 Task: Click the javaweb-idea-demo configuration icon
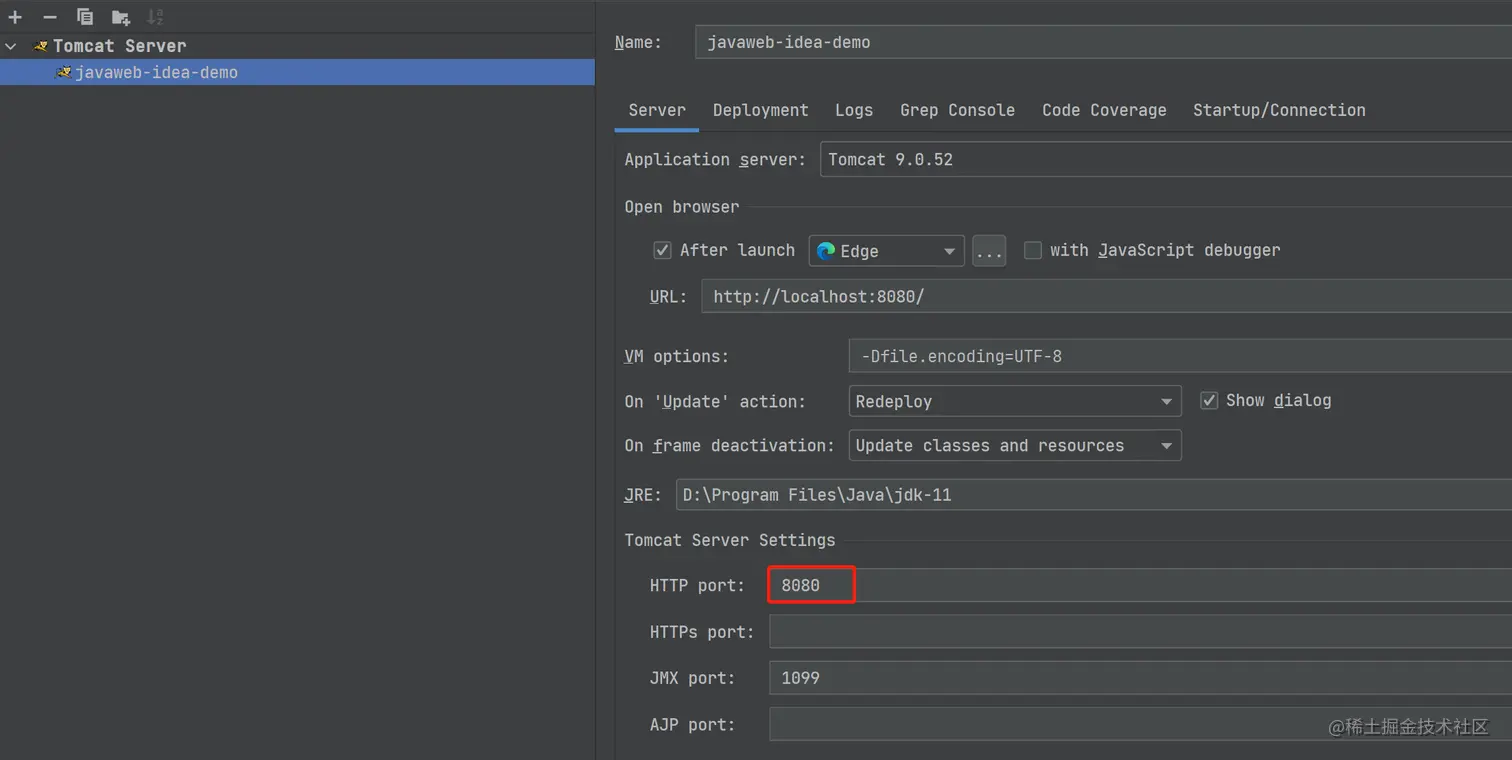(64, 72)
